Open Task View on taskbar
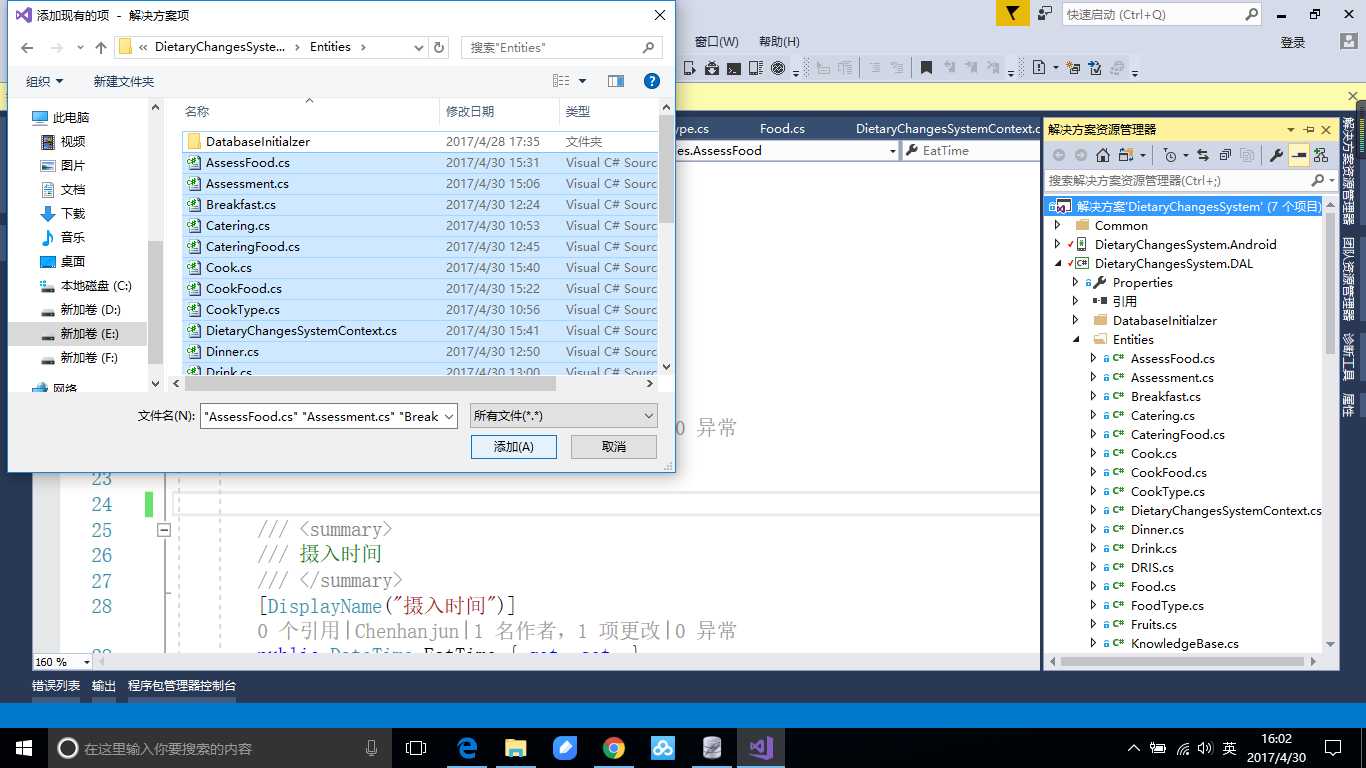The width and height of the screenshot is (1366, 768). tap(416, 748)
